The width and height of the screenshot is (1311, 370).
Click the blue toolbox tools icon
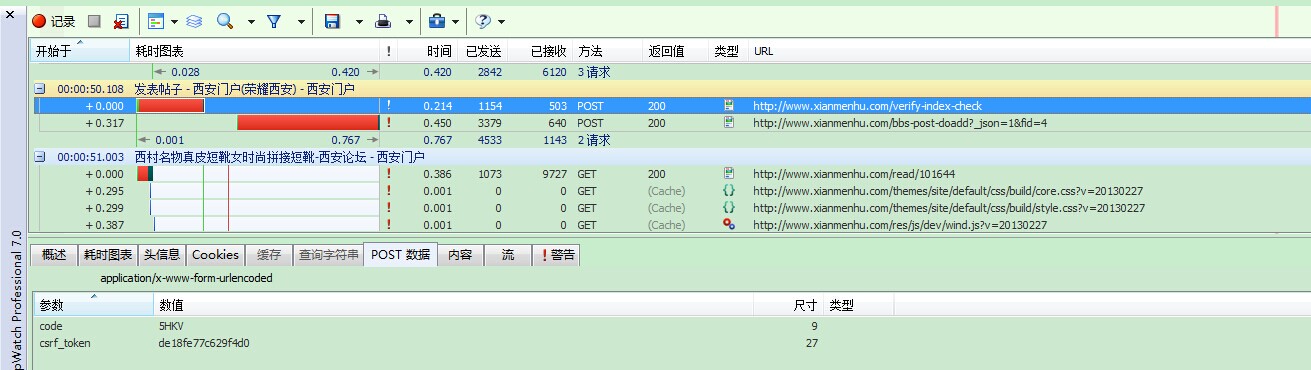click(438, 20)
